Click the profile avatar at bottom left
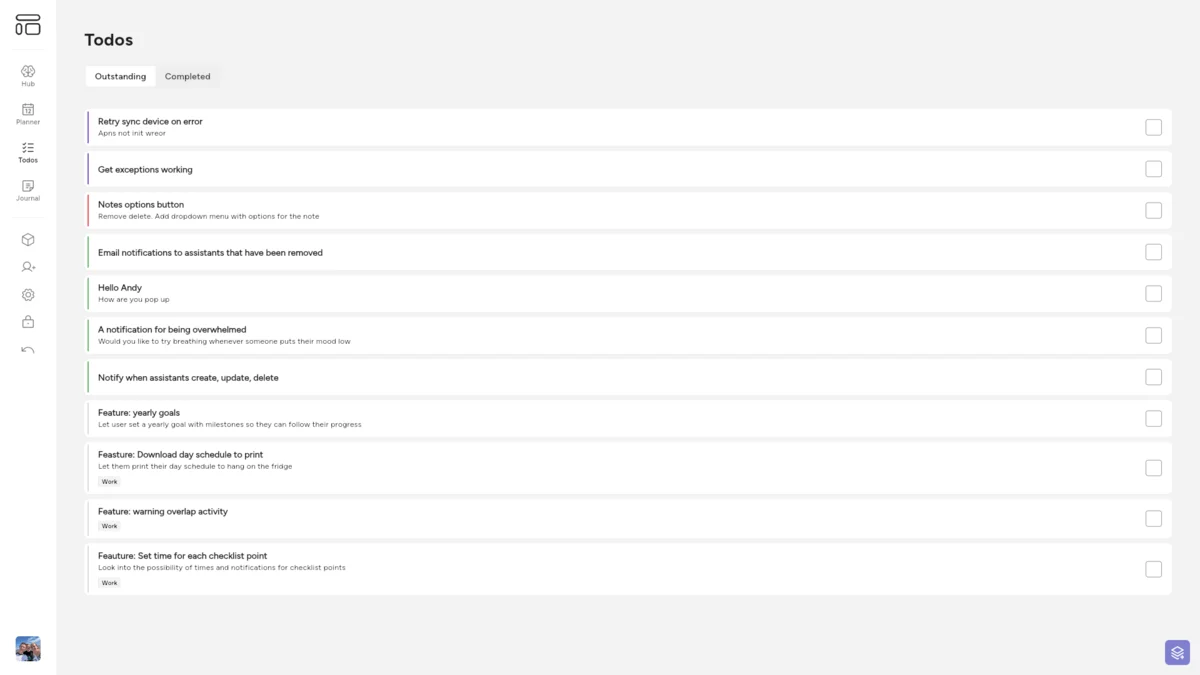 coord(28,648)
